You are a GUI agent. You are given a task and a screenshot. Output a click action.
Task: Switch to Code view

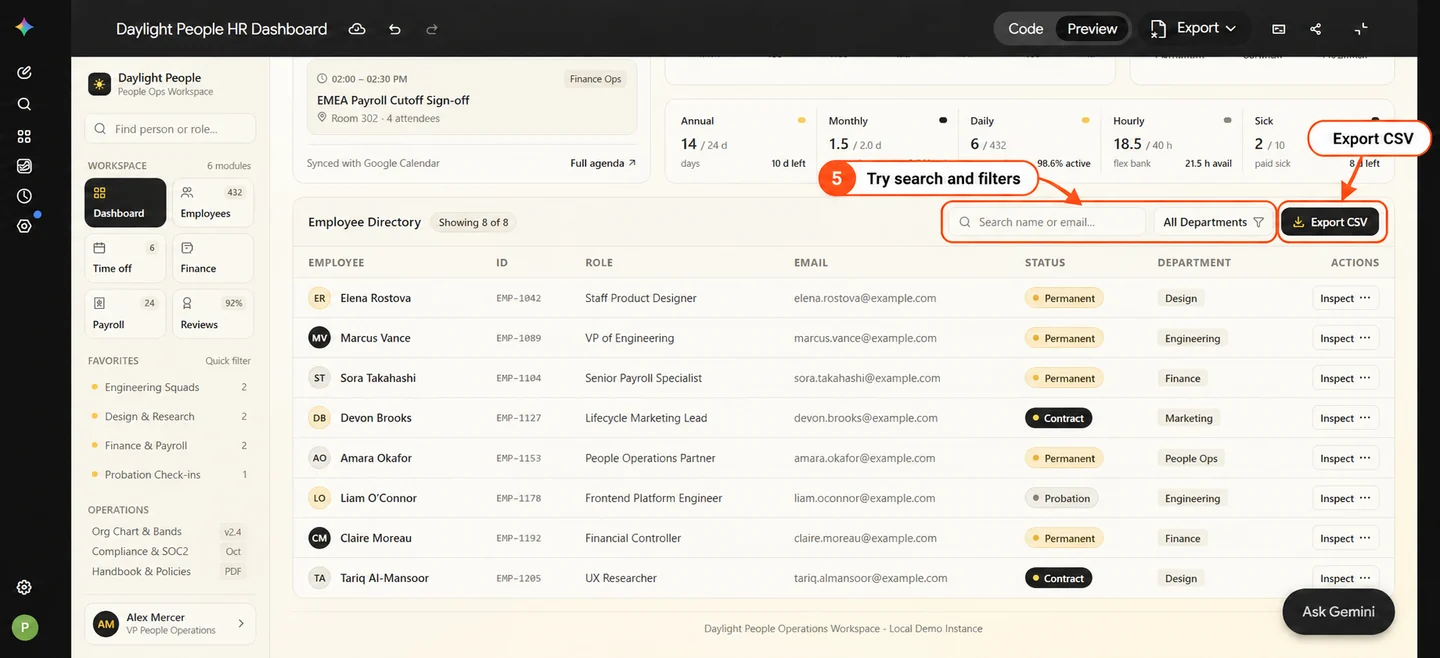click(x=1025, y=29)
